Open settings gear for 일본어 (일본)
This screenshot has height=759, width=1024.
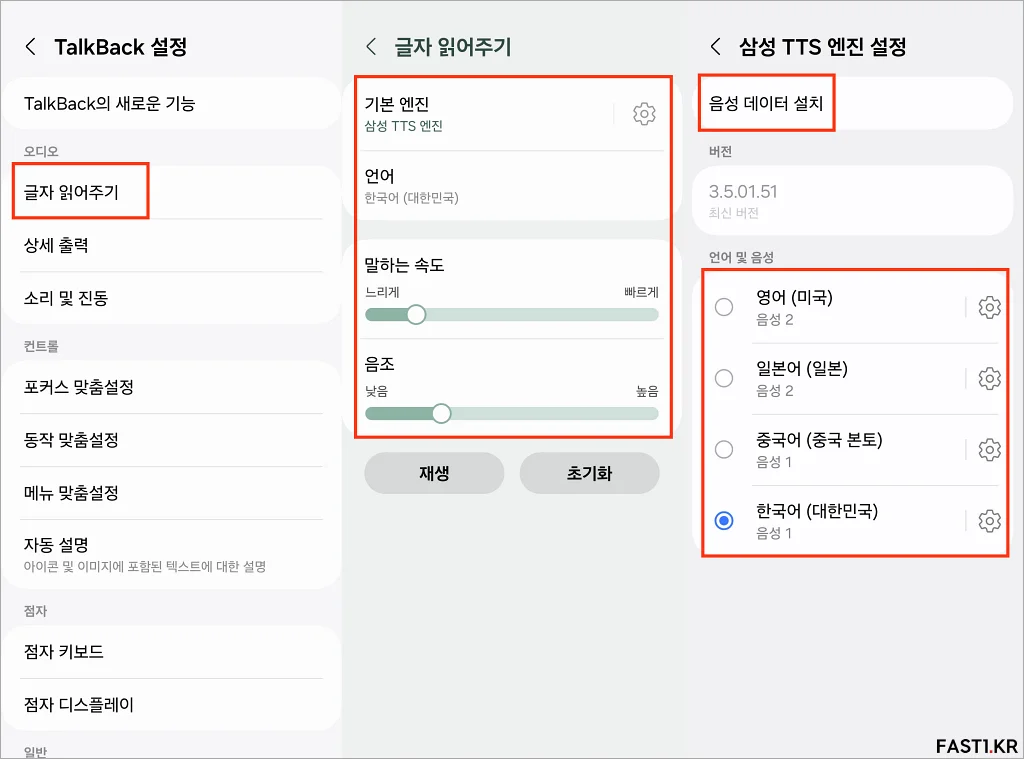point(989,378)
